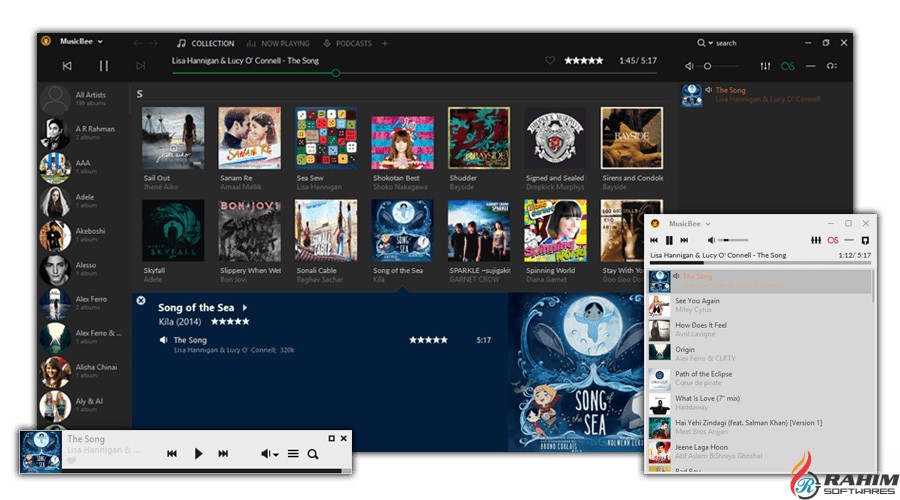Play Jeene Laga Hoon in playlist
Screen dimensions: 900x500
[759, 452]
